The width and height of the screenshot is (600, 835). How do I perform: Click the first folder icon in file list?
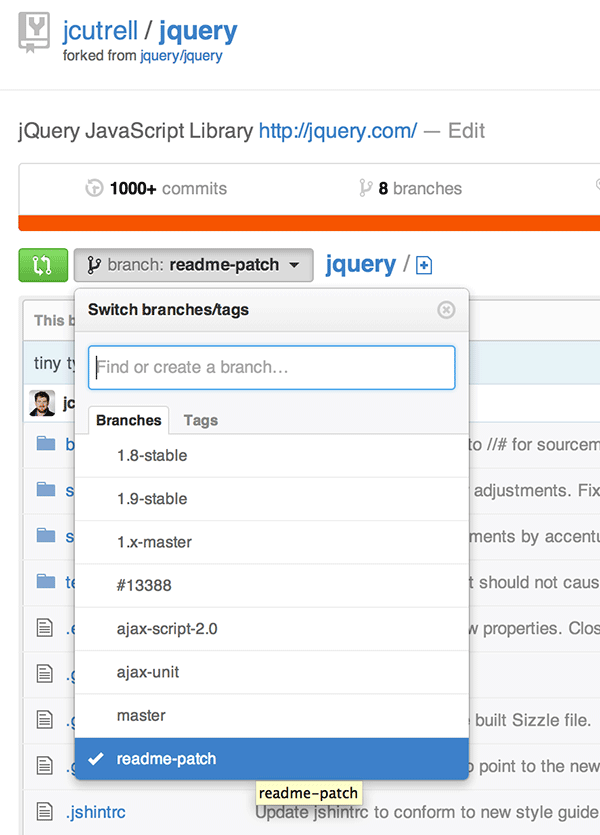[46, 443]
